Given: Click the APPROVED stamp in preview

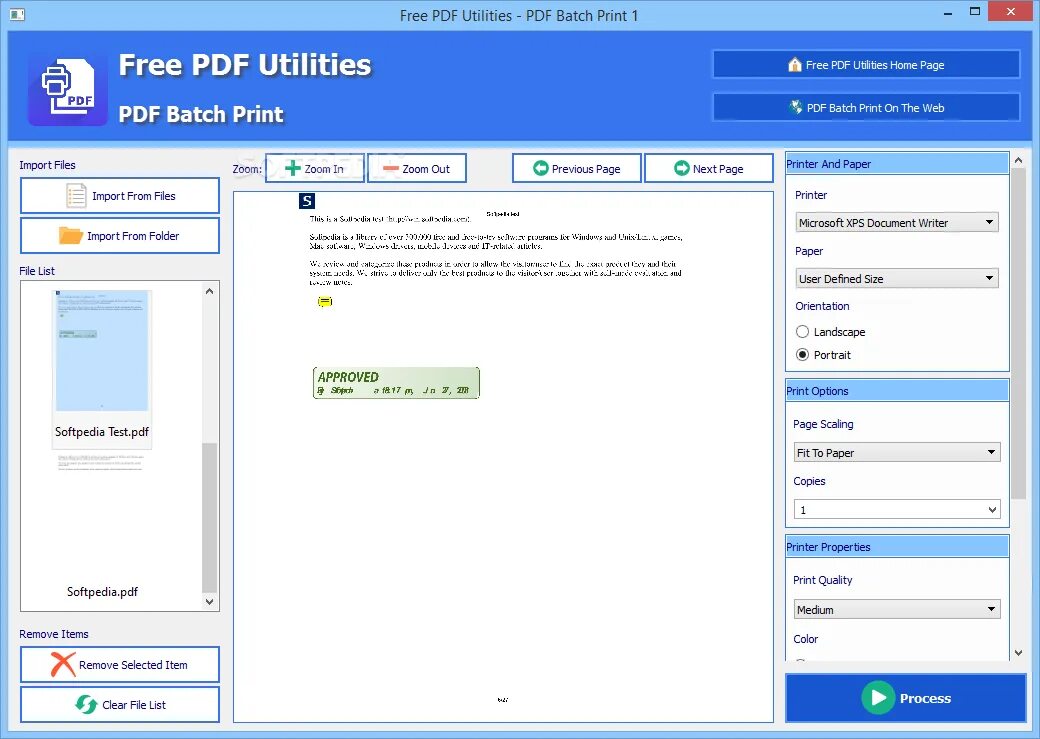Looking at the screenshot, I should coord(396,383).
